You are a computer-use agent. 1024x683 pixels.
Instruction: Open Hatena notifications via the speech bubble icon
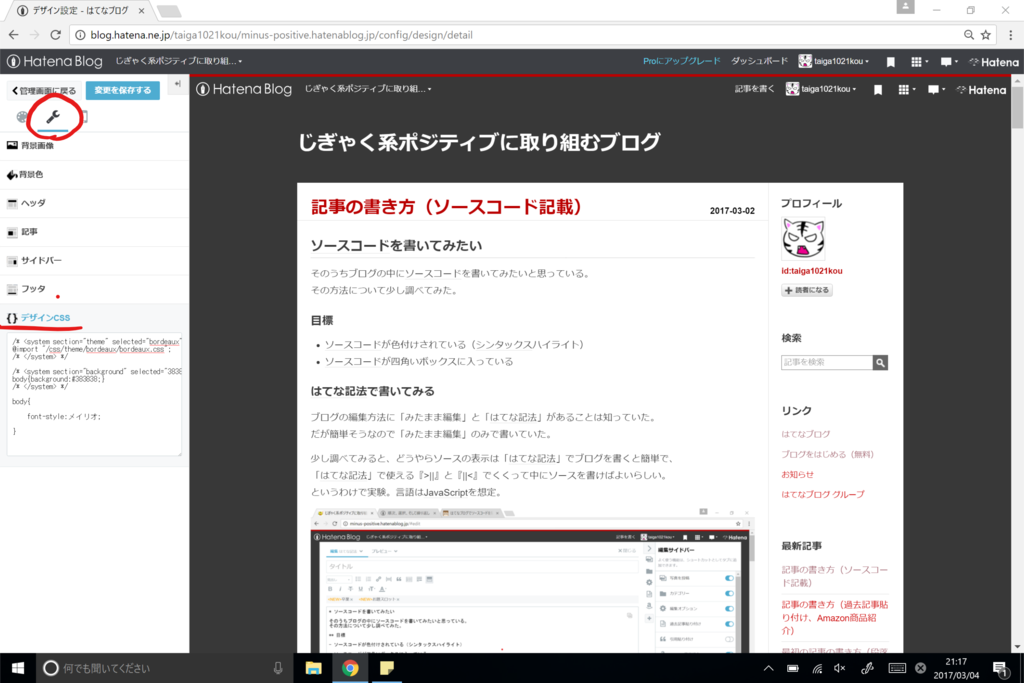pyautogui.click(x=947, y=61)
